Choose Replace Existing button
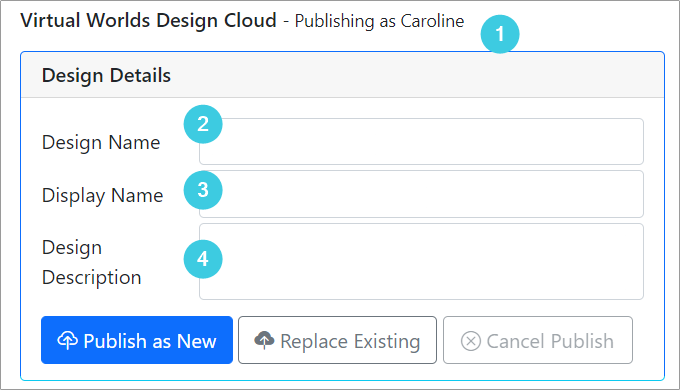Viewport: 680px width, 390px height. pos(337,340)
